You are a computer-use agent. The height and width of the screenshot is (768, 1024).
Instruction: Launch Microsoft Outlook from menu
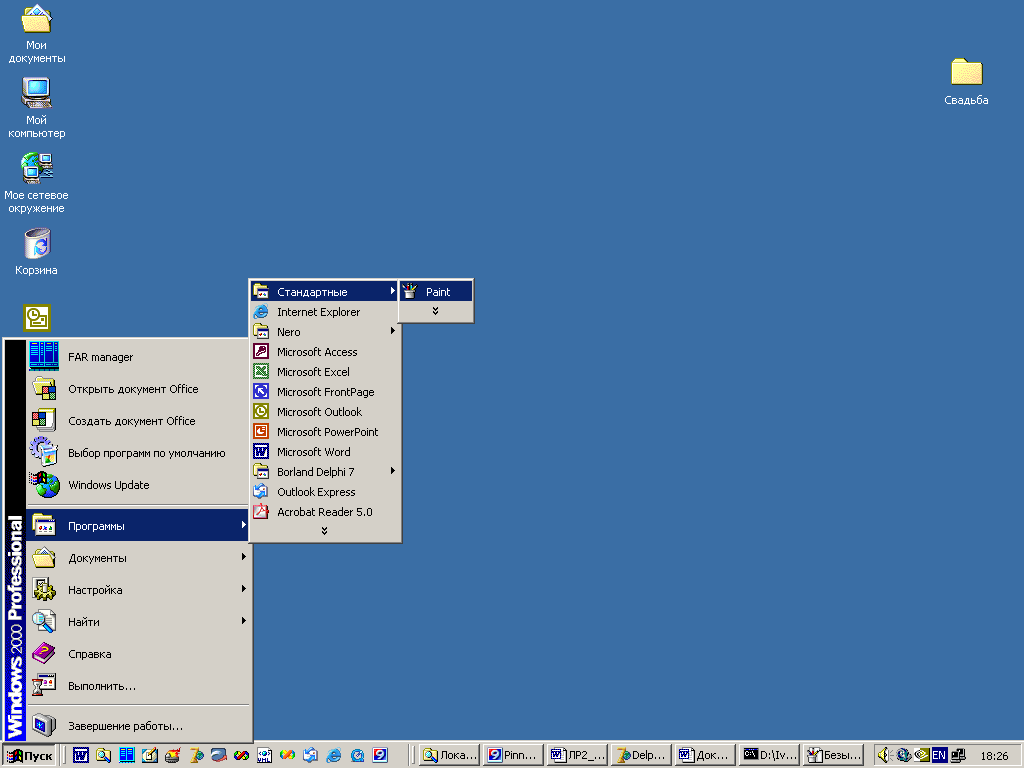tap(325, 411)
